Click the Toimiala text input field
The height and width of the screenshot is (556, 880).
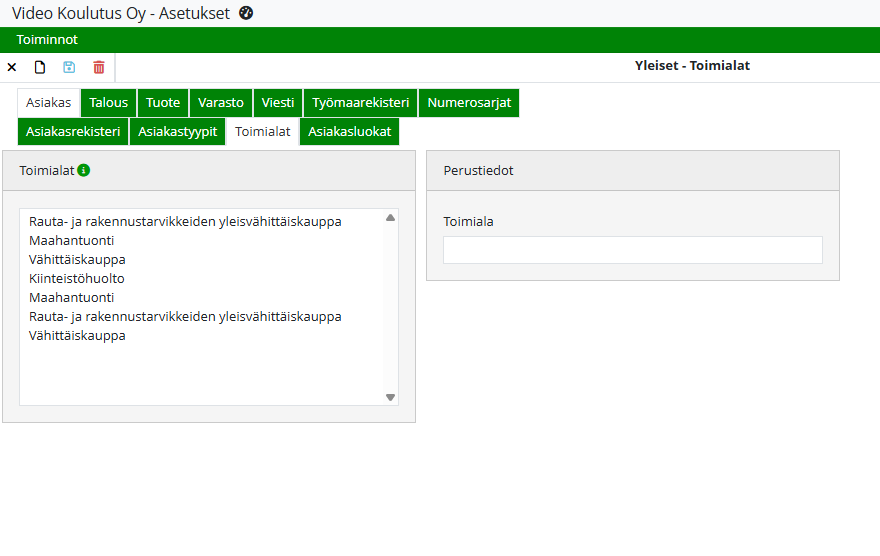point(632,250)
